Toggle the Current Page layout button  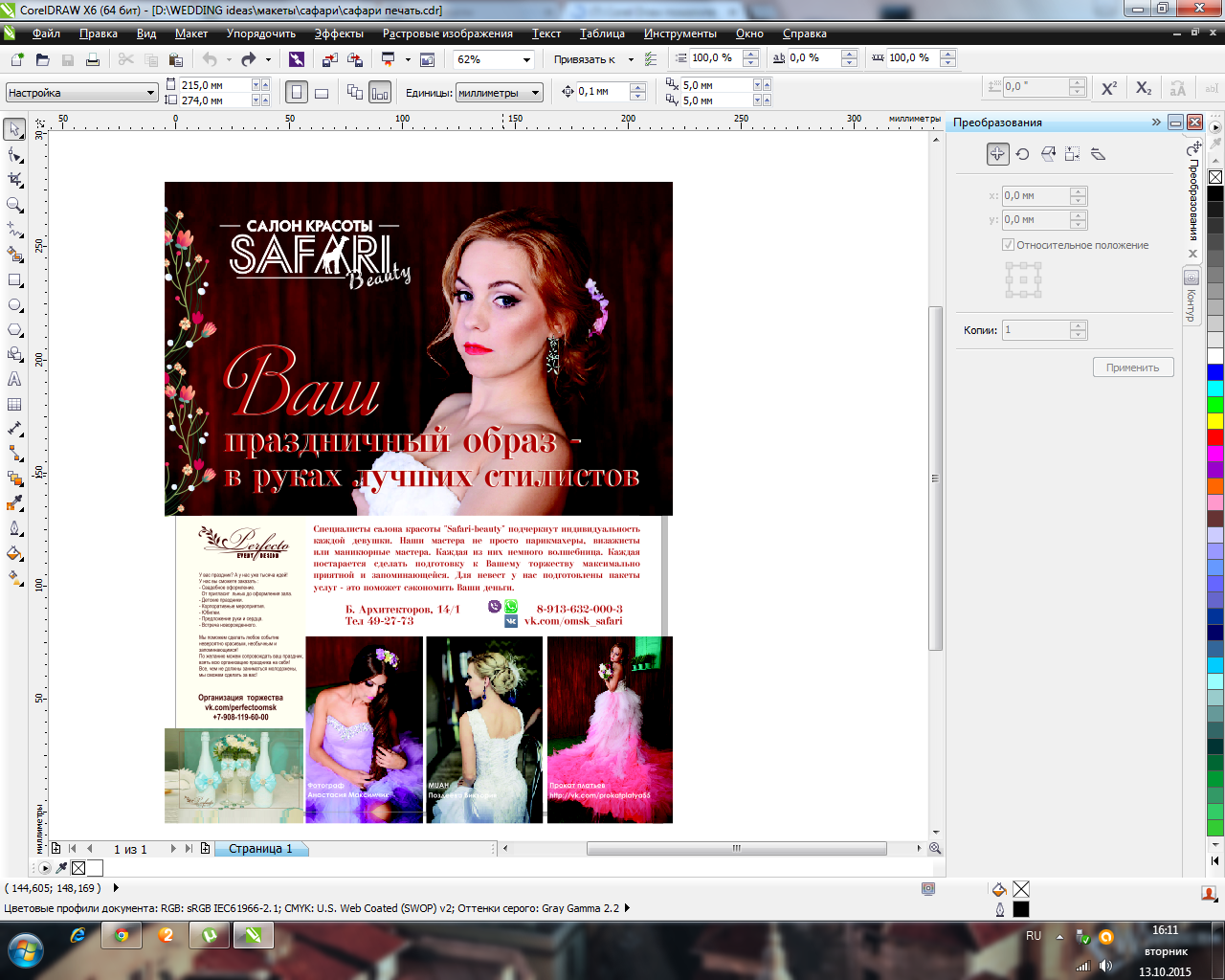(x=380, y=93)
